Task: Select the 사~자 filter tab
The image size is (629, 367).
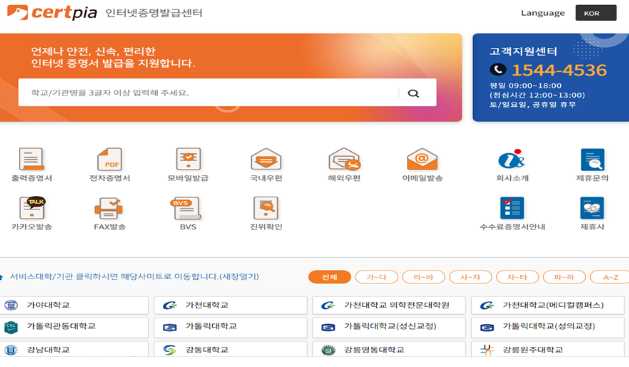Action: click(470, 277)
